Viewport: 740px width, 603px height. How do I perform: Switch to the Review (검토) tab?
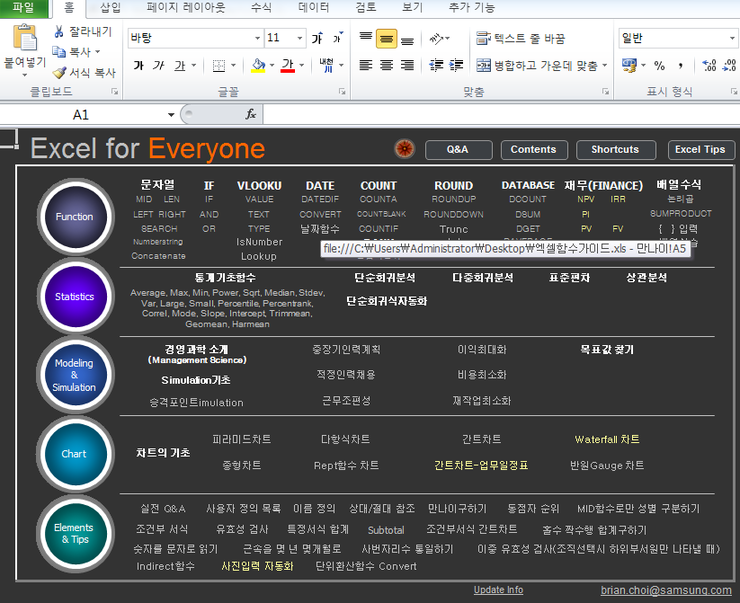point(366,8)
